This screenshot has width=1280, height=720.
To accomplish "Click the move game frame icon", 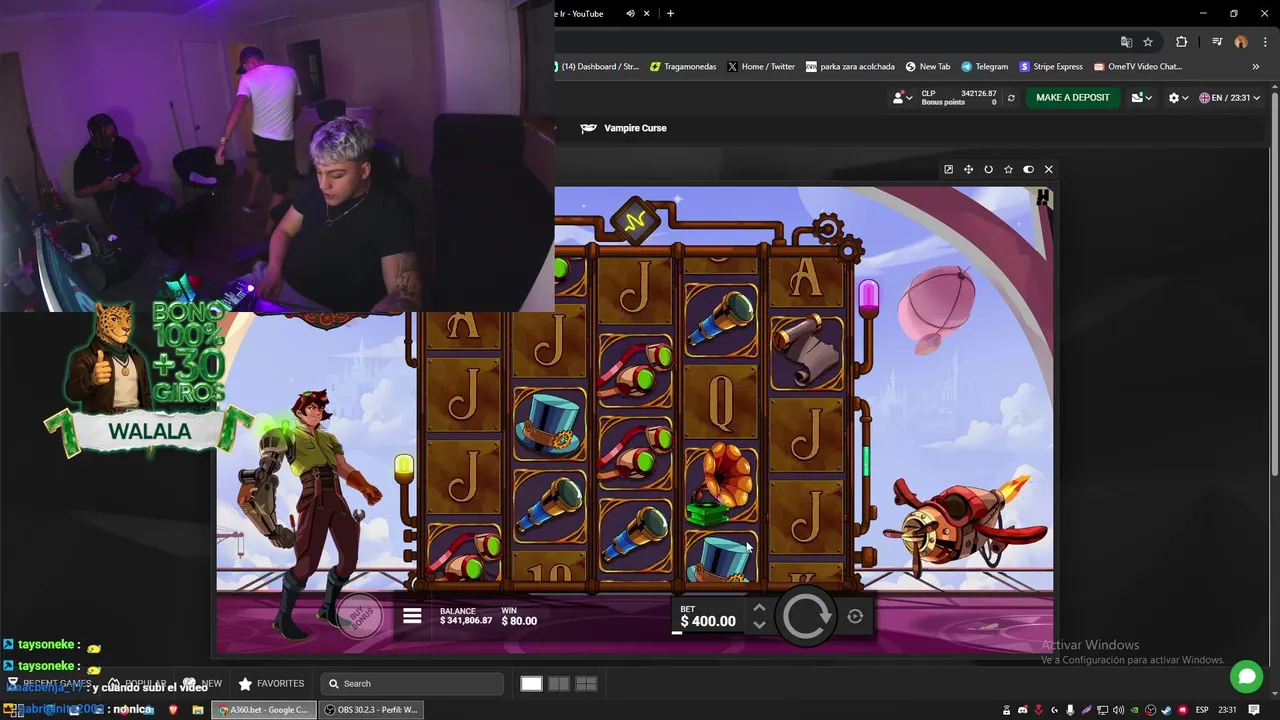I will [968, 169].
